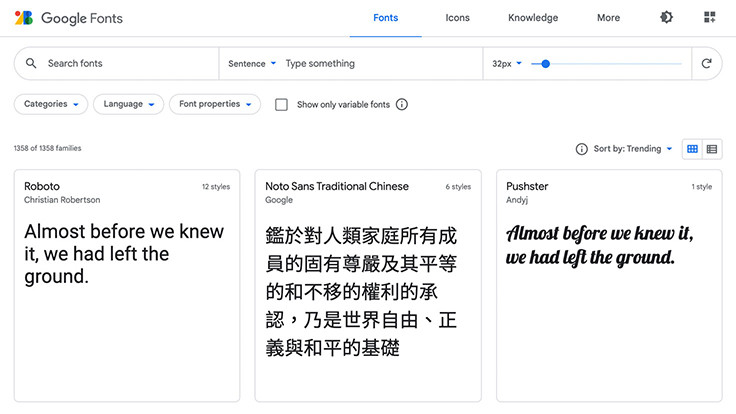This screenshot has width=736, height=414.
Task: Click the font size slider handle
Action: click(x=545, y=64)
